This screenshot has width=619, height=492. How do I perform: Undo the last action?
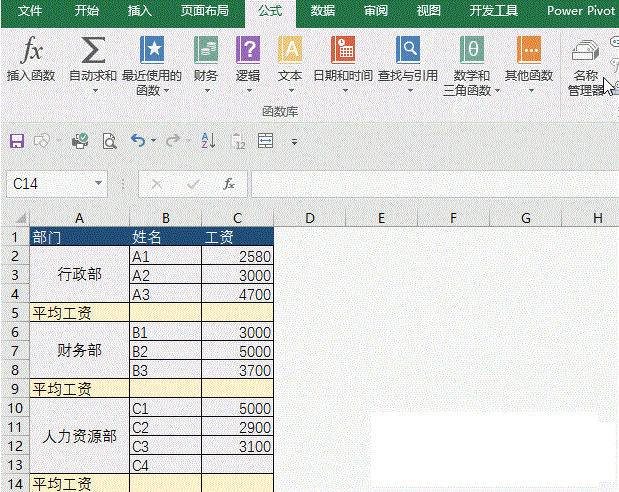(138, 140)
